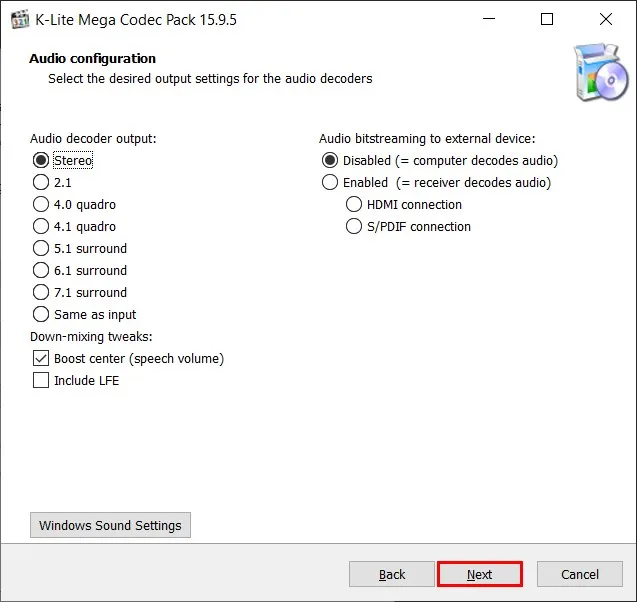Go back to previous installer page
The width and height of the screenshot is (637, 602).
click(x=392, y=574)
